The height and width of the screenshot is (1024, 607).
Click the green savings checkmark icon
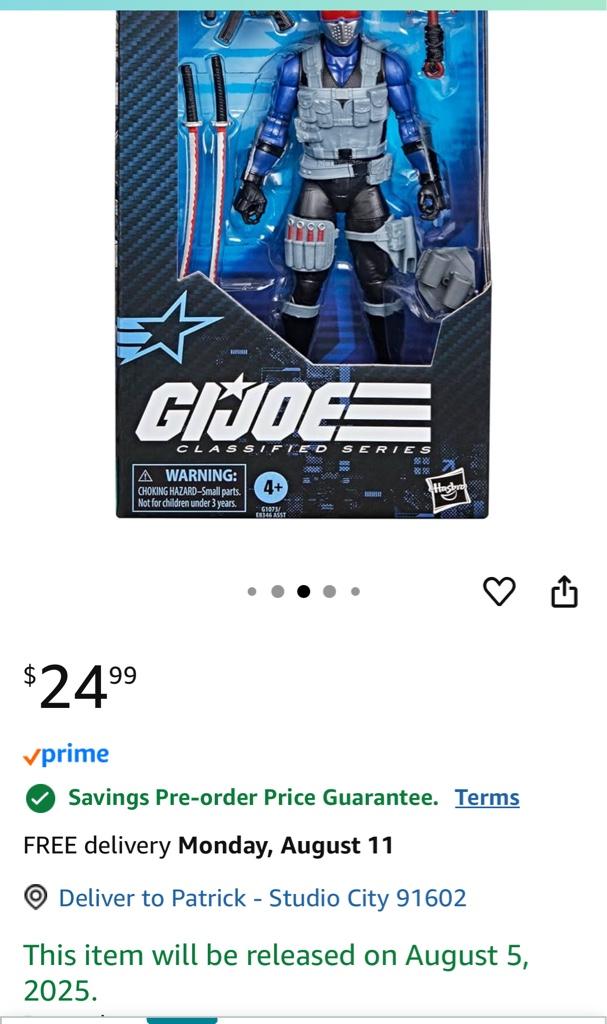coord(41,798)
